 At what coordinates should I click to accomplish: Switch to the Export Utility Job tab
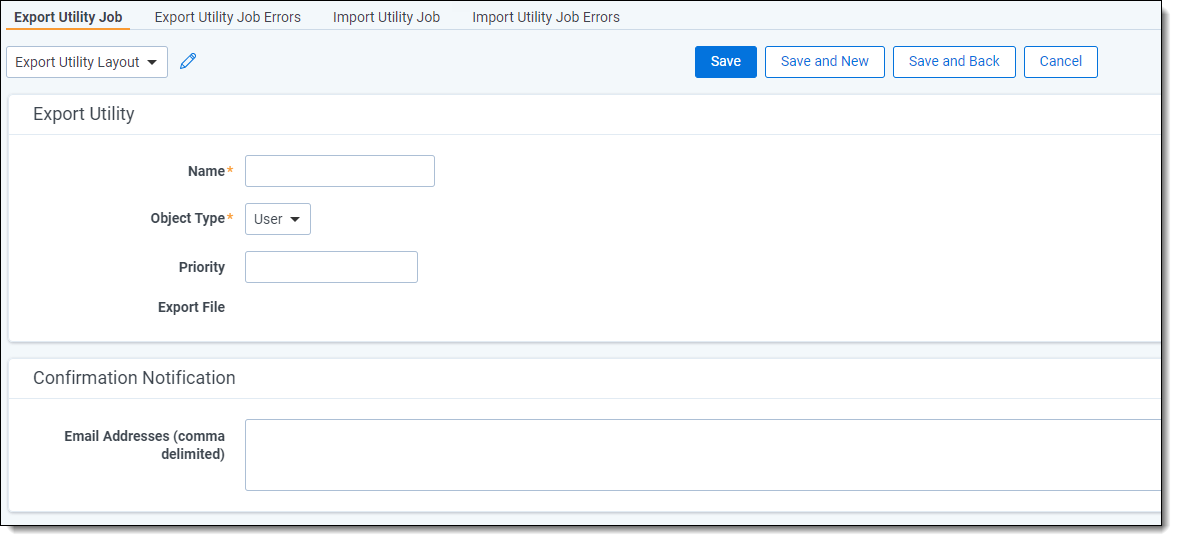click(68, 17)
